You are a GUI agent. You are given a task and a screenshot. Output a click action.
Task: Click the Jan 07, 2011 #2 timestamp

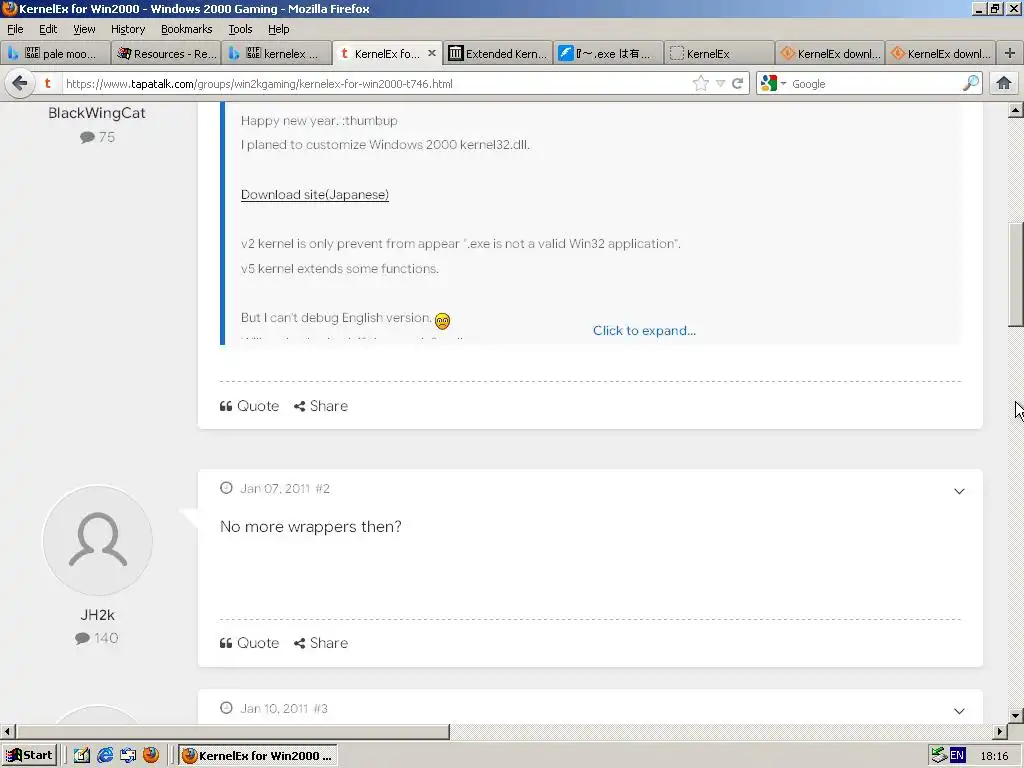[285, 488]
